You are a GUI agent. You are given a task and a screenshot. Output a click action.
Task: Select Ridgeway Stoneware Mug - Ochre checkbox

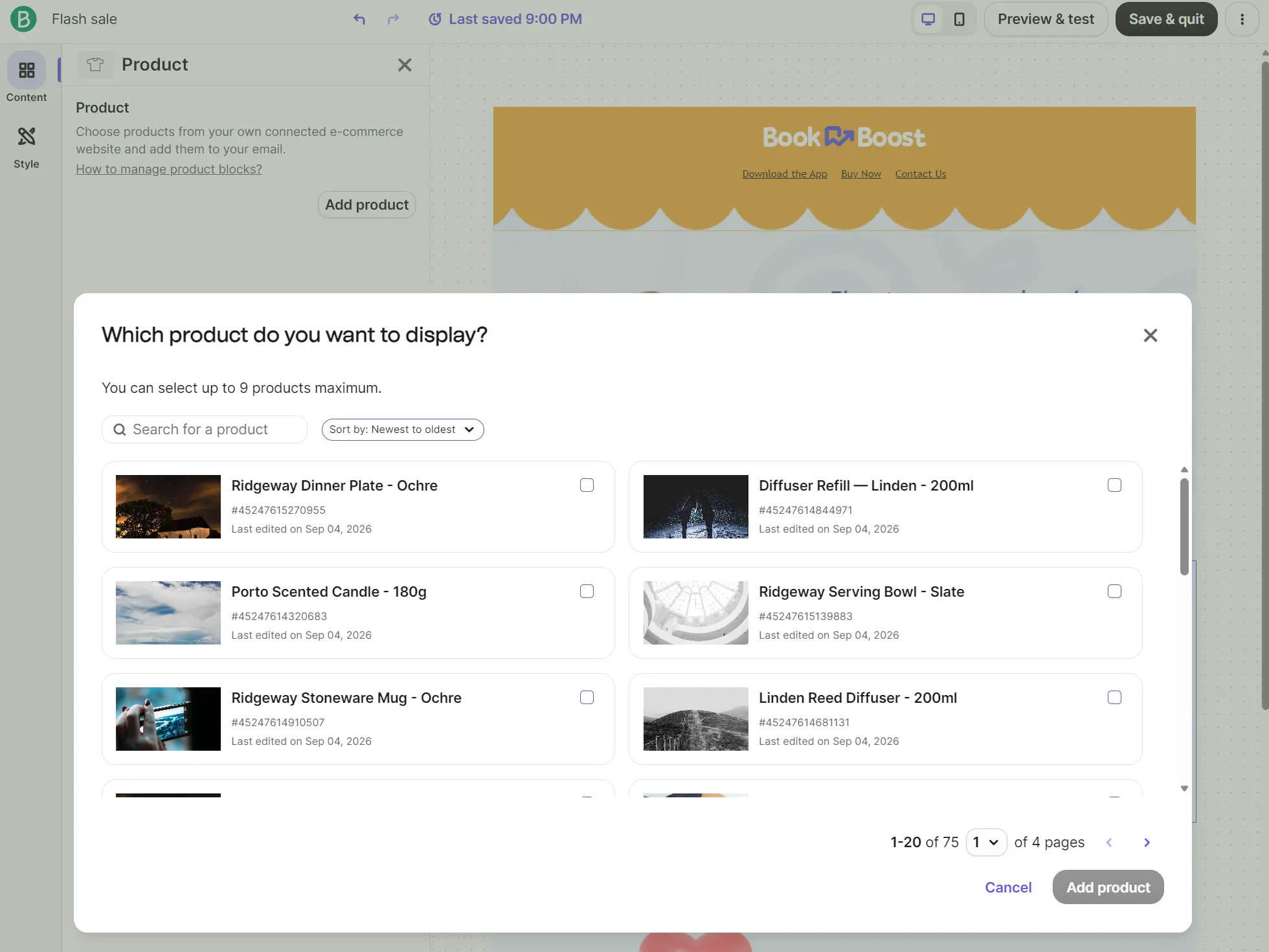(x=587, y=698)
